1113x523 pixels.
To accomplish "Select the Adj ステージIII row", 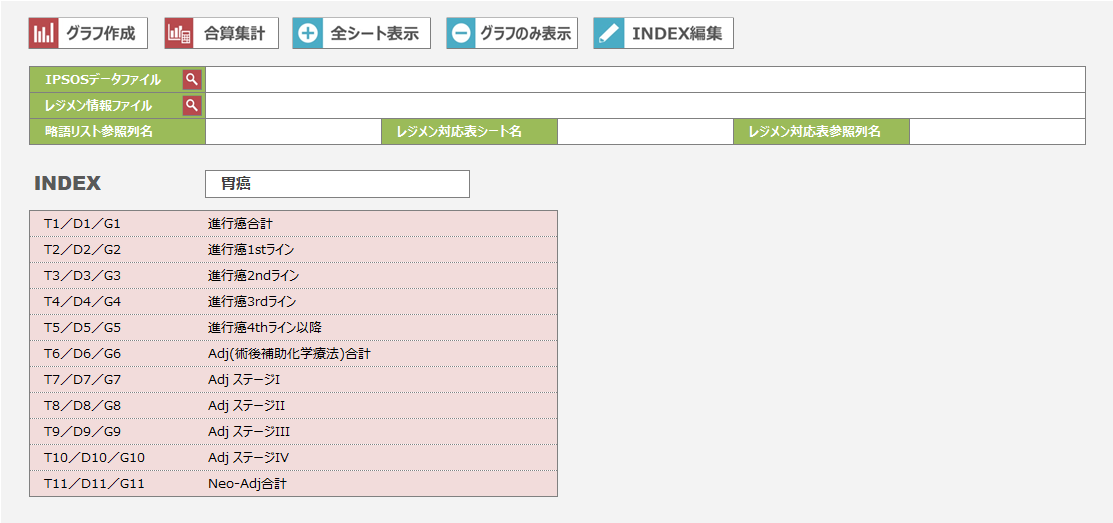I will pos(249,432).
